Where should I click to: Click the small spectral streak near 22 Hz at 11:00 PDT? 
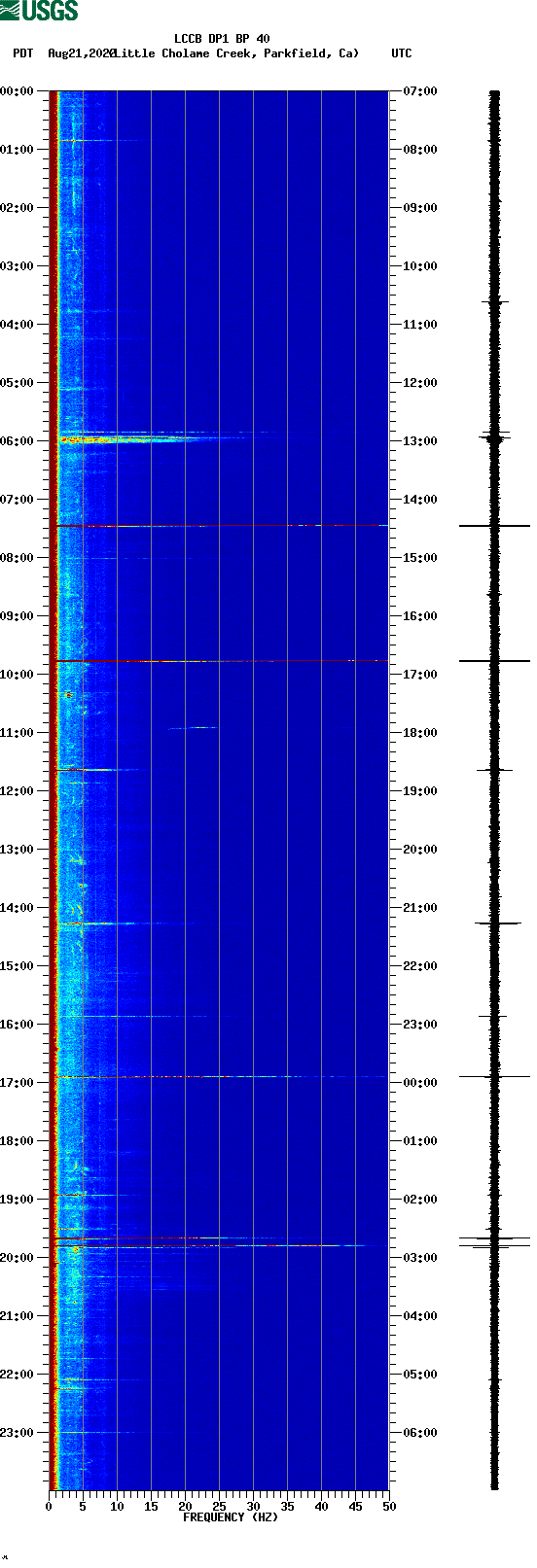(193, 727)
